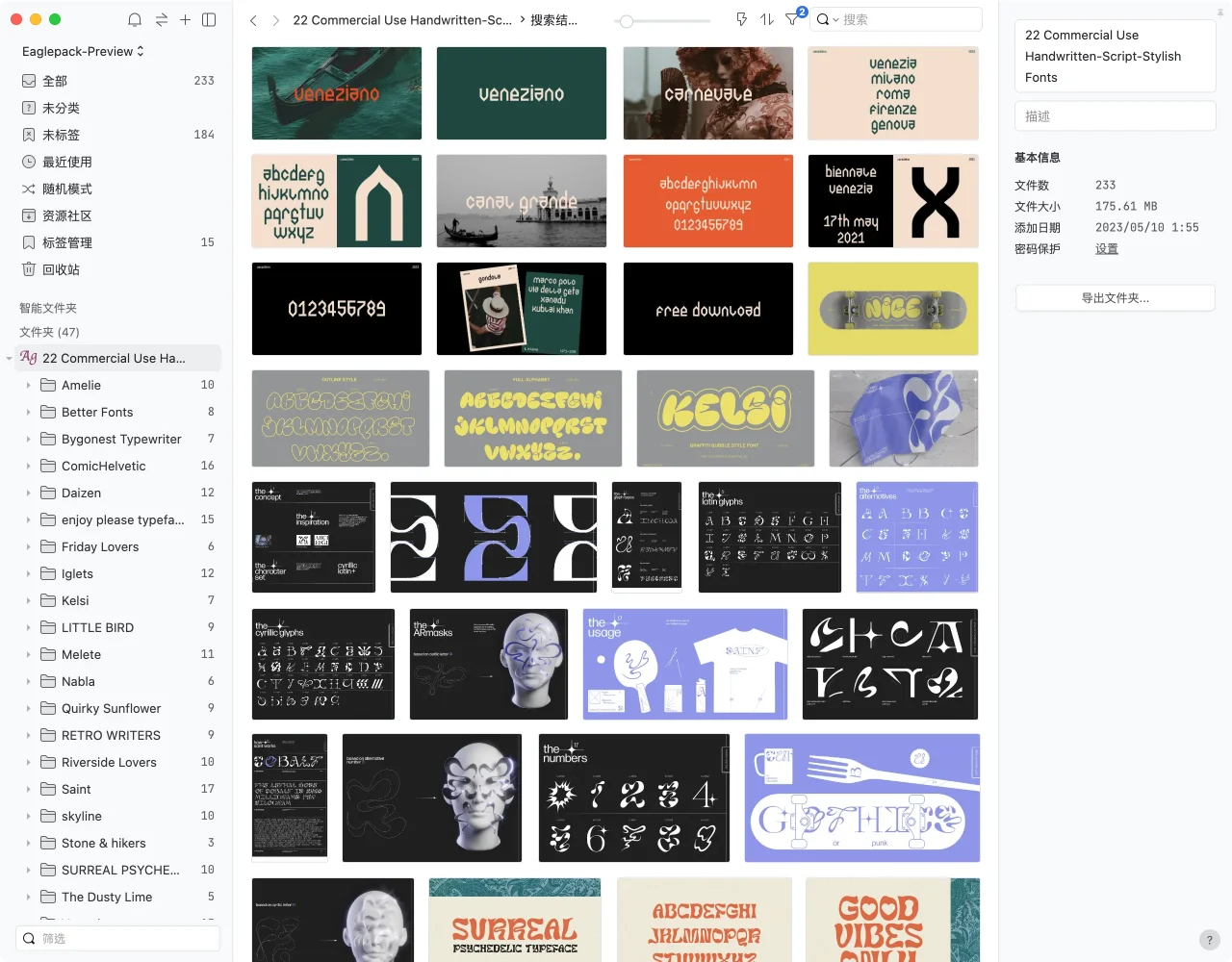Open the notifications bell icon
Screen dimensions: 1232x962
[x=135, y=20]
